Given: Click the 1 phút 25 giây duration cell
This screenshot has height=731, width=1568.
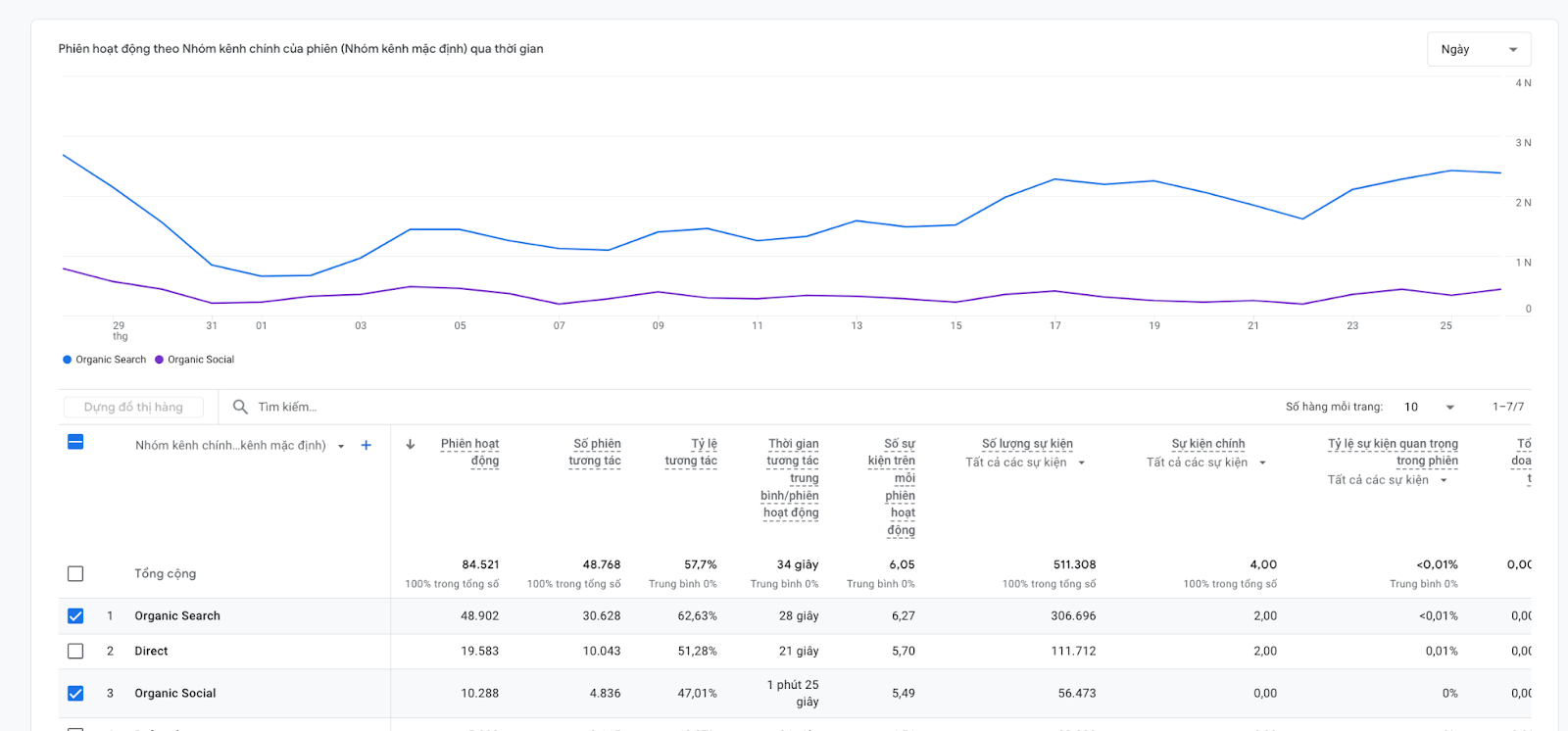Looking at the screenshot, I should click(793, 693).
